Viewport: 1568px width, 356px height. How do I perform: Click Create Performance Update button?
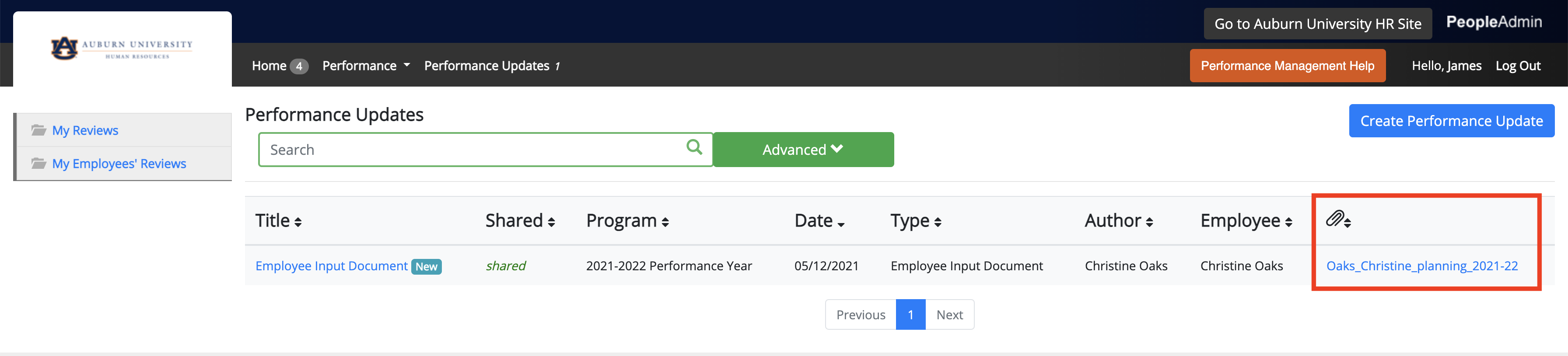click(x=1451, y=121)
